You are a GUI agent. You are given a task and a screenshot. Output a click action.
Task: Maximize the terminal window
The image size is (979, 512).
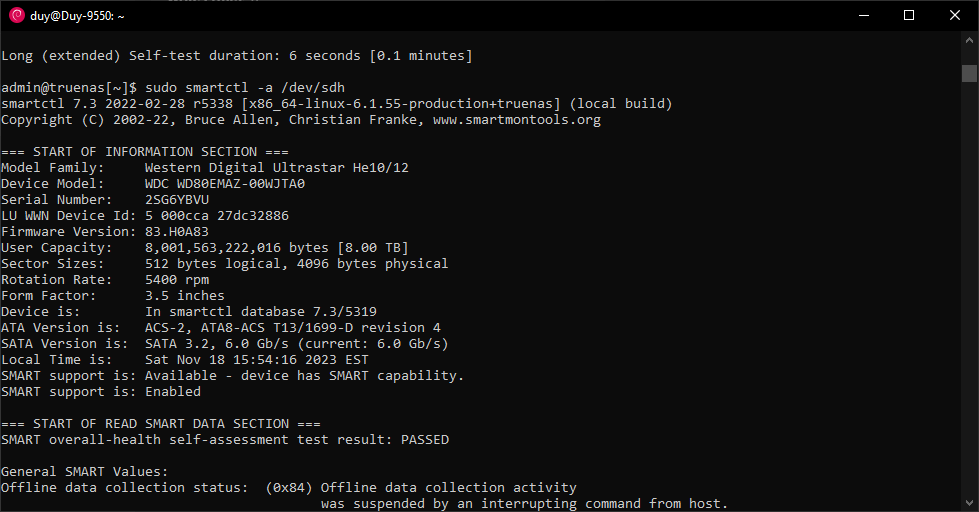[909, 16]
